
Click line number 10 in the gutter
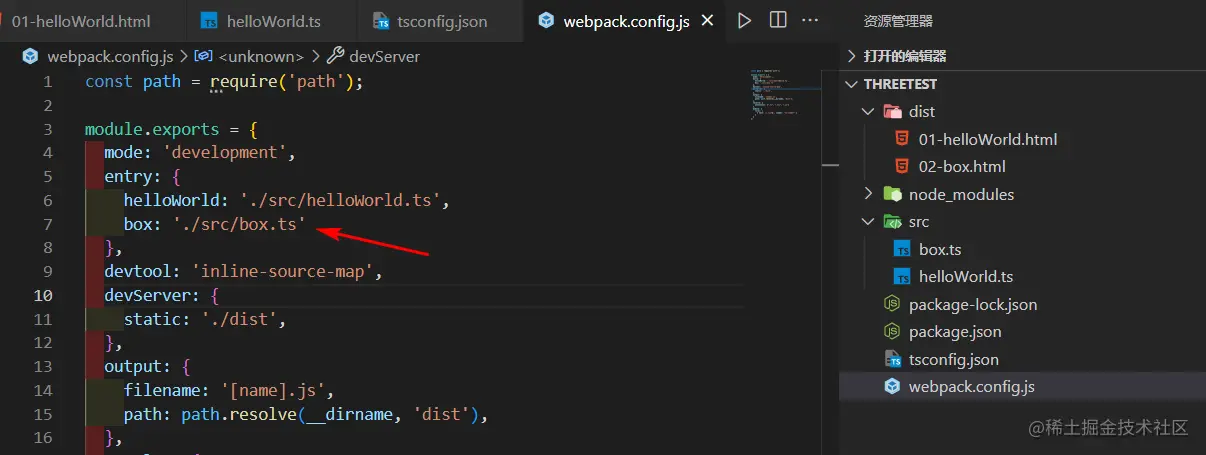[x=43, y=295]
